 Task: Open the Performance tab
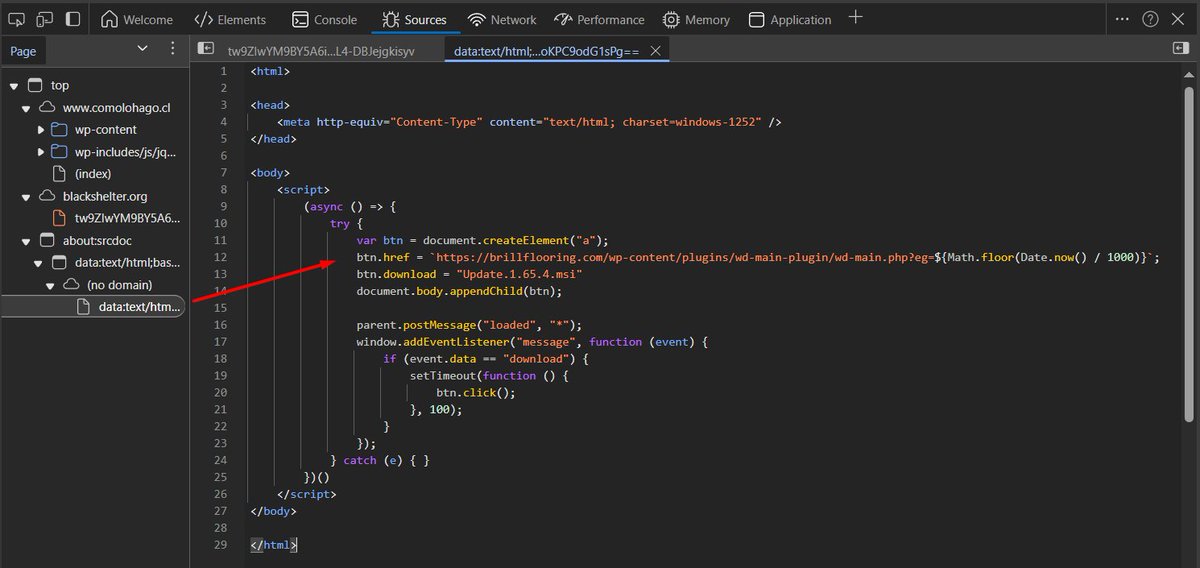click(598, 19)
